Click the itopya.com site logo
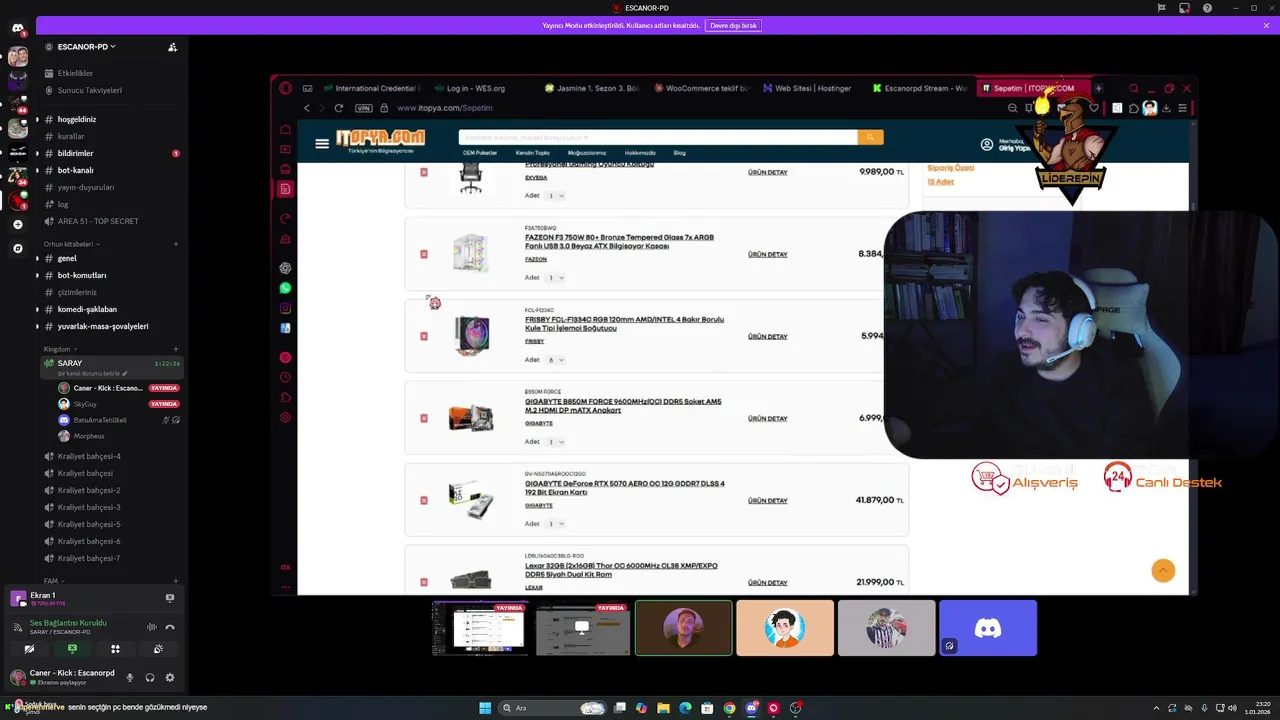1280x720 pixels. coord(380,140)
